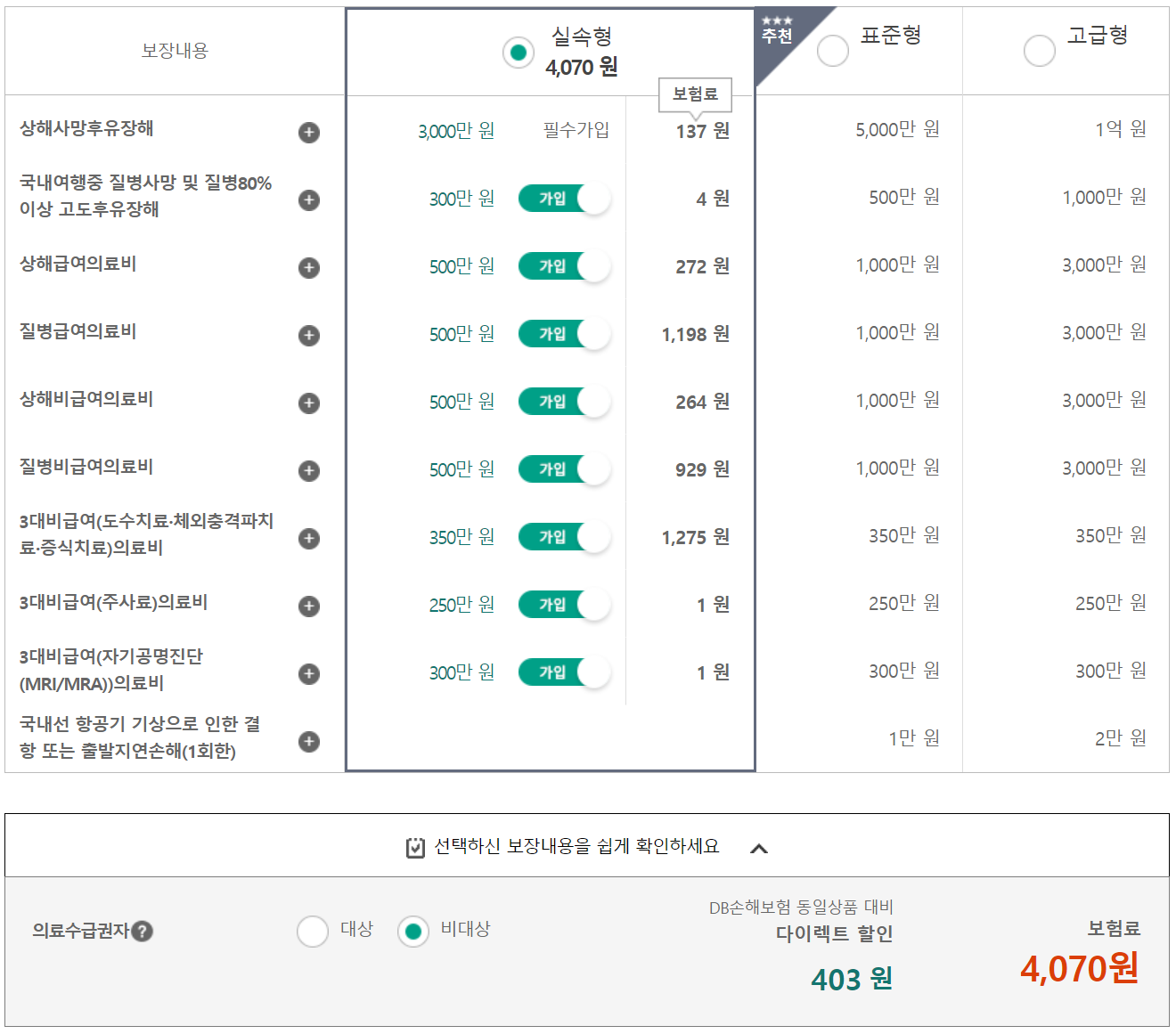Viewport: 1176px width, 1034px height.
Task: Open details for 질병급여의료비 coverage
Action: [x=308, y=336]
